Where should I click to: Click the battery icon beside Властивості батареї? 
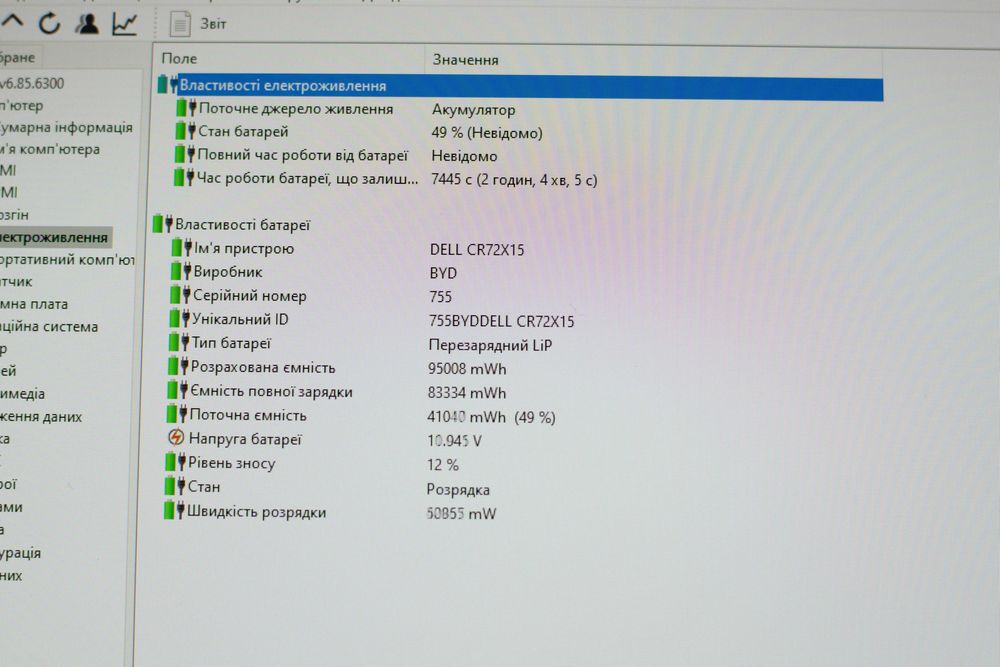(x=163, y=224)
